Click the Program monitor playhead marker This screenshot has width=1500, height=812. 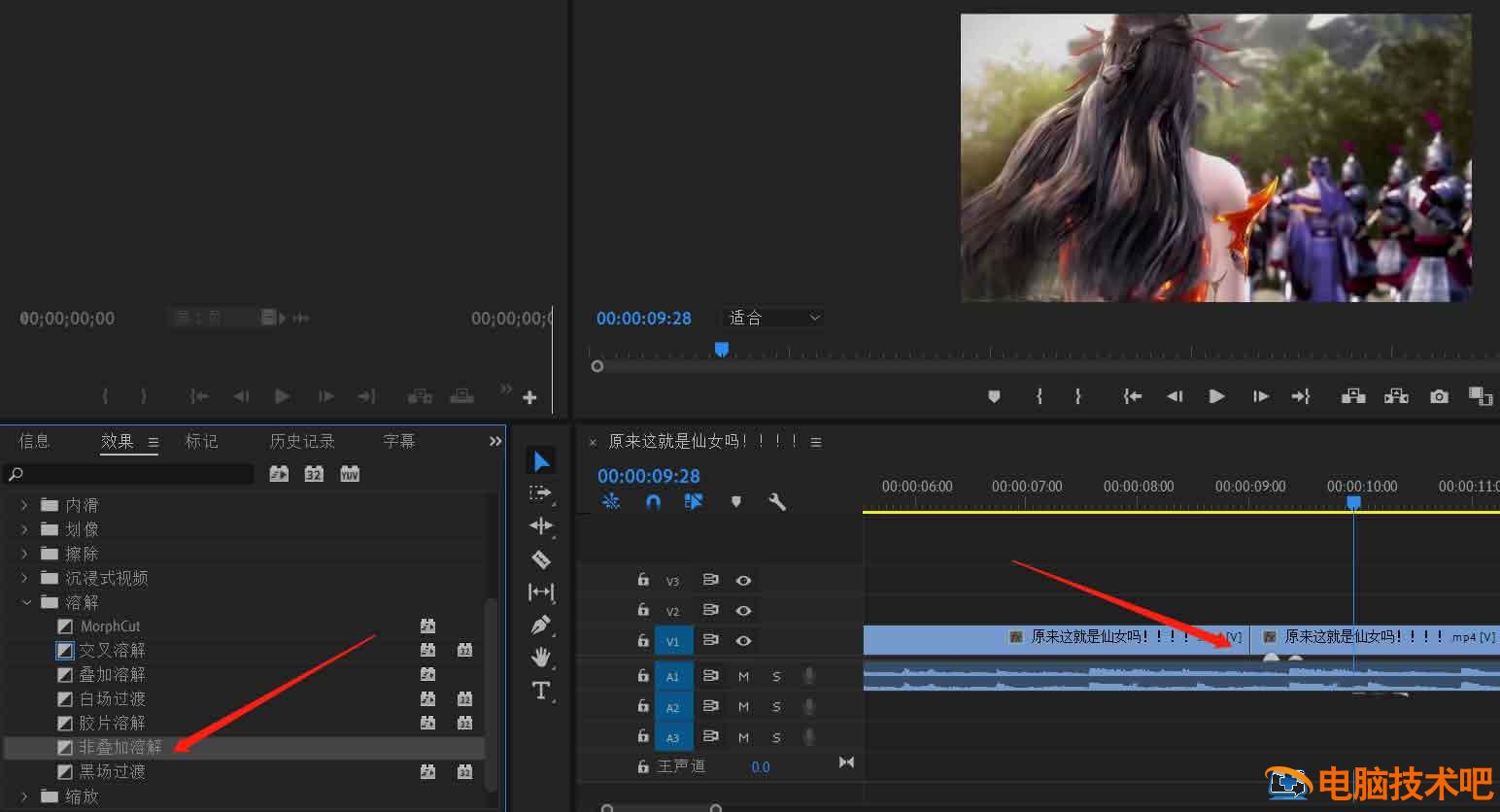[x=722, y=349]
